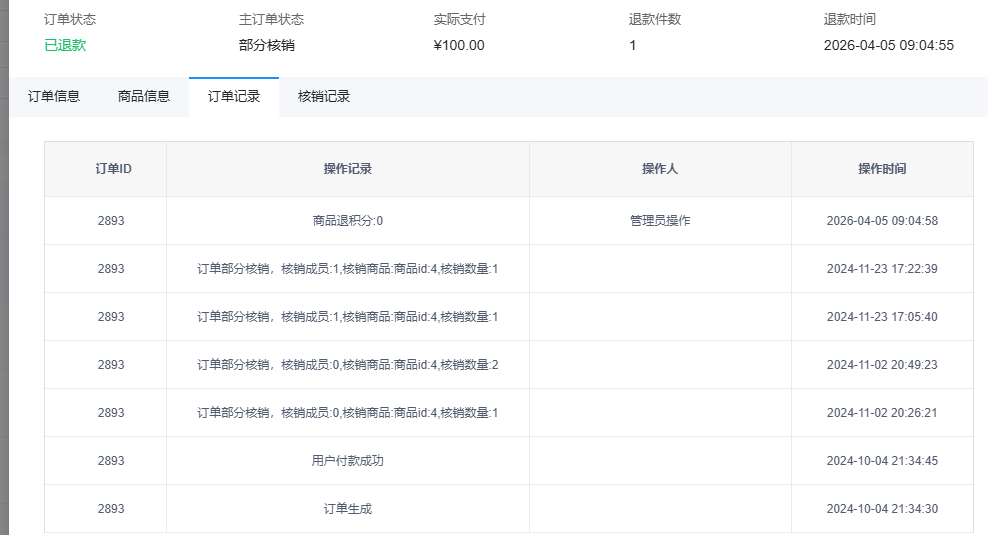This screenshot has width=988, height=535.
Task: Open the 商品信息 tab
Action: pos(144,97)
